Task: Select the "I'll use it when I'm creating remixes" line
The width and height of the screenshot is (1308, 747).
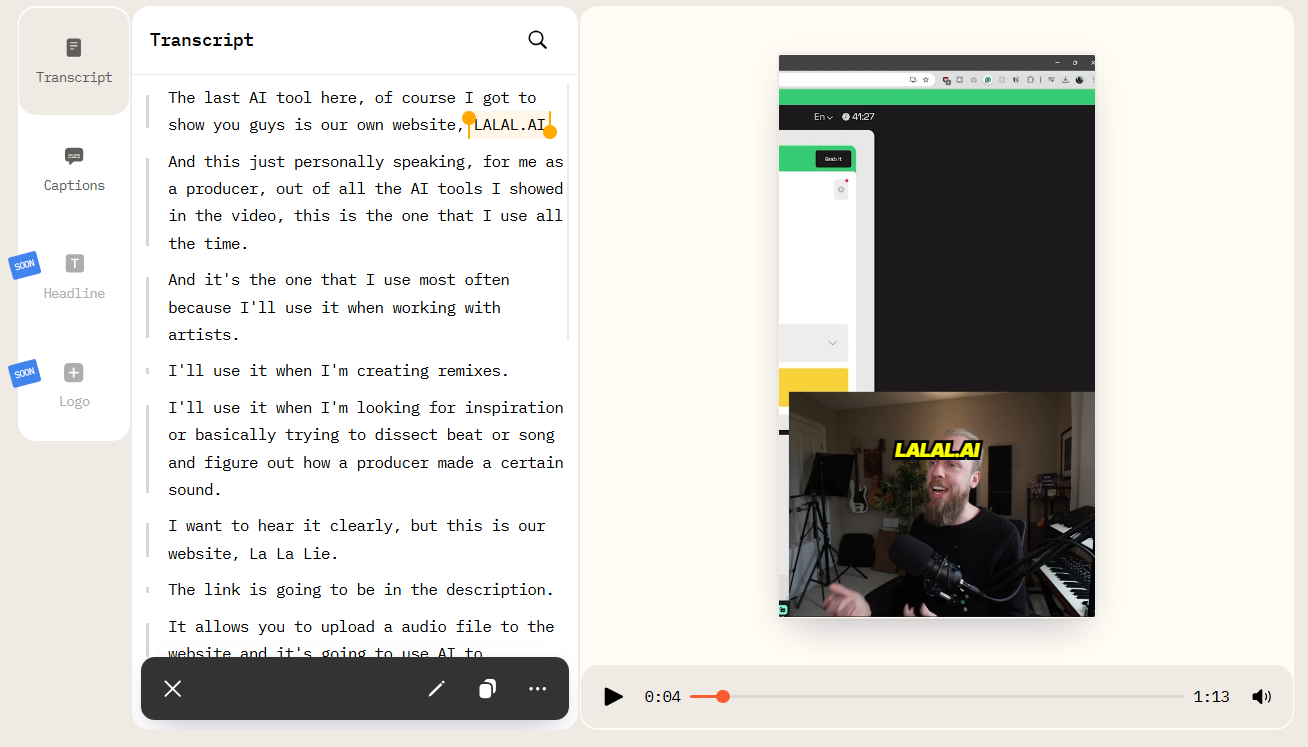Action: 338,371
